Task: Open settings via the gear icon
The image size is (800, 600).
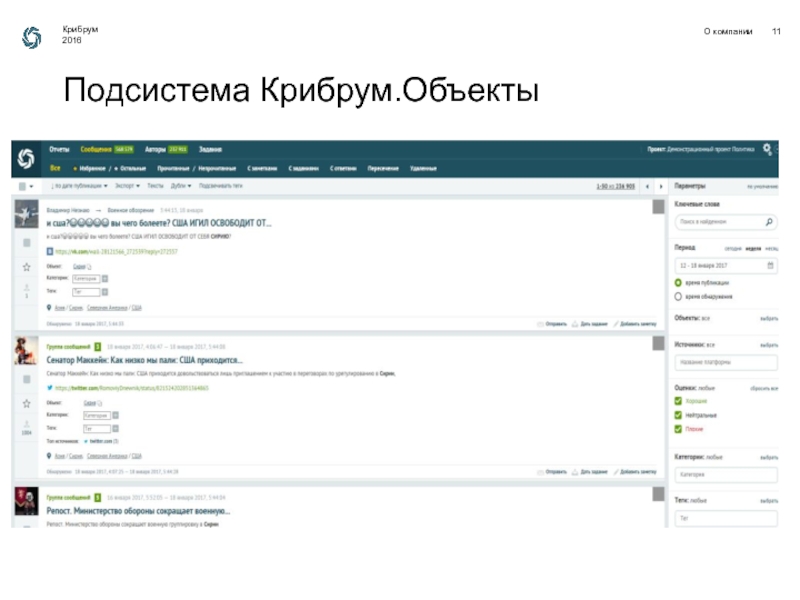Action: click(767, 149)
